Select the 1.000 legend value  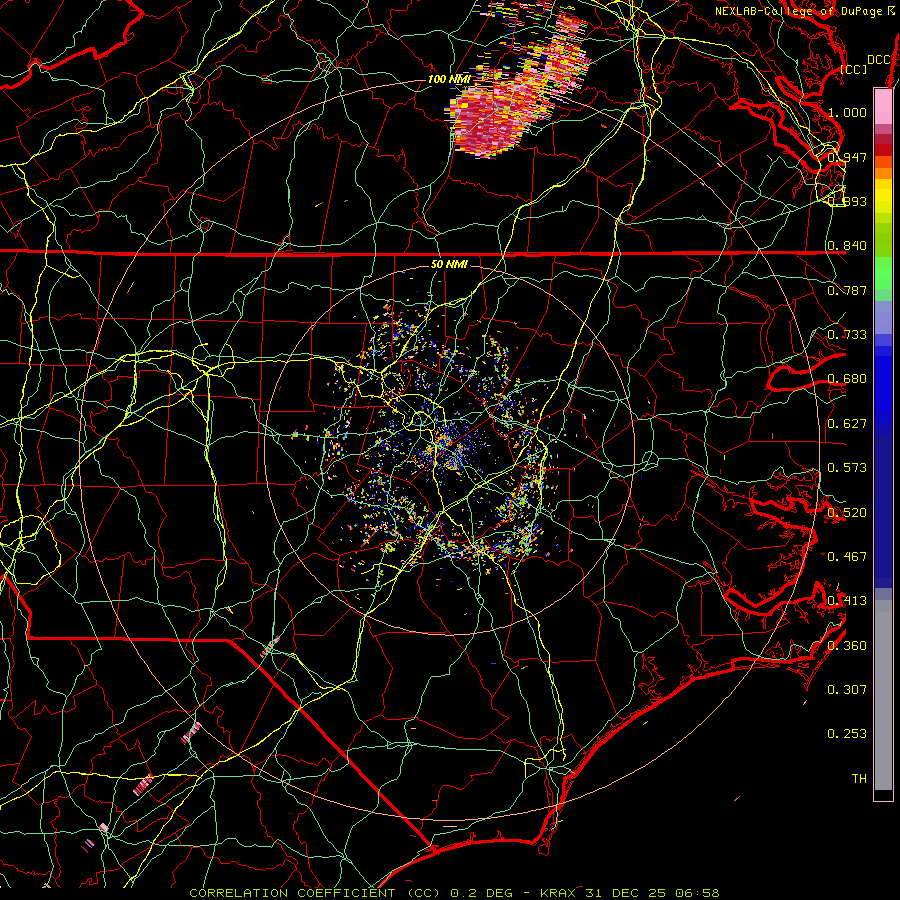point(847,112)
